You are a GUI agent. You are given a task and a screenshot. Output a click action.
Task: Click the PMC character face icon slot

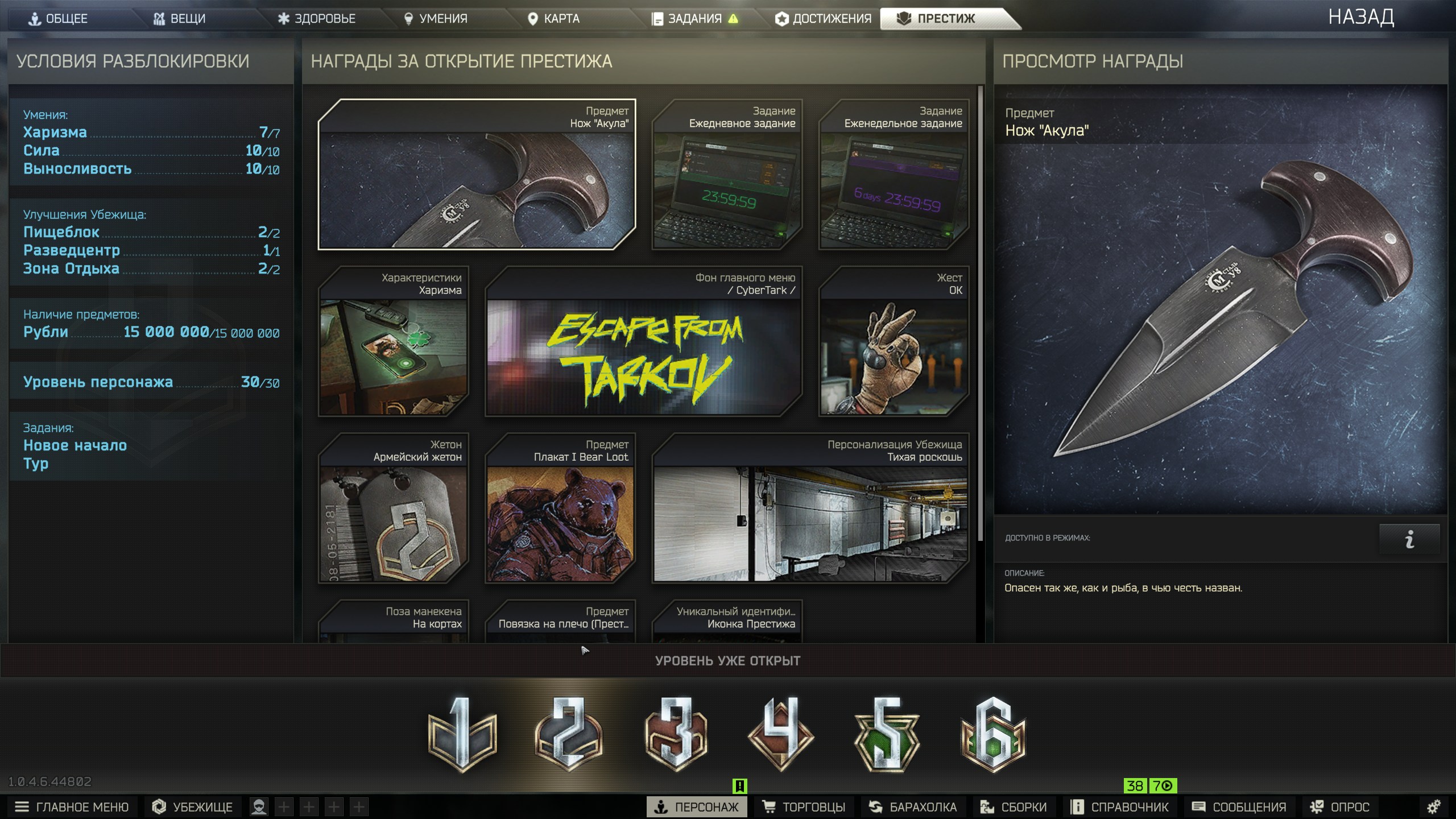(259, 806)
